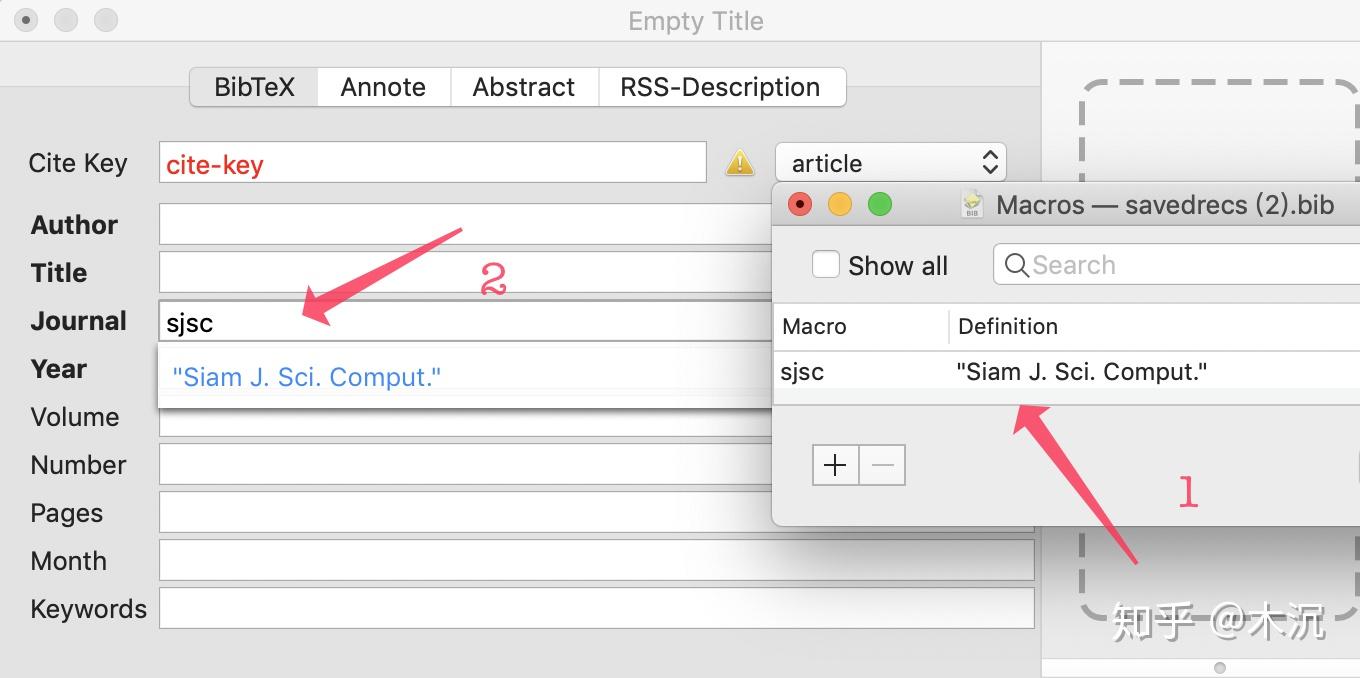Viewport: 1360px width, 678px height.
Task: Click the plus button to add macro
Action: point(835,465)
